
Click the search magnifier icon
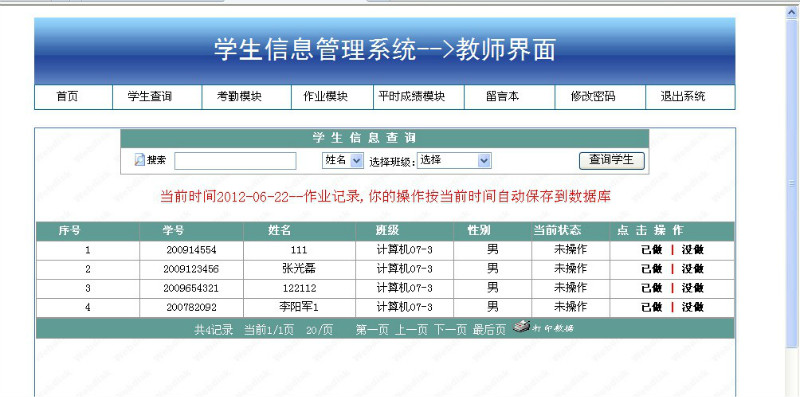point(139,160)
